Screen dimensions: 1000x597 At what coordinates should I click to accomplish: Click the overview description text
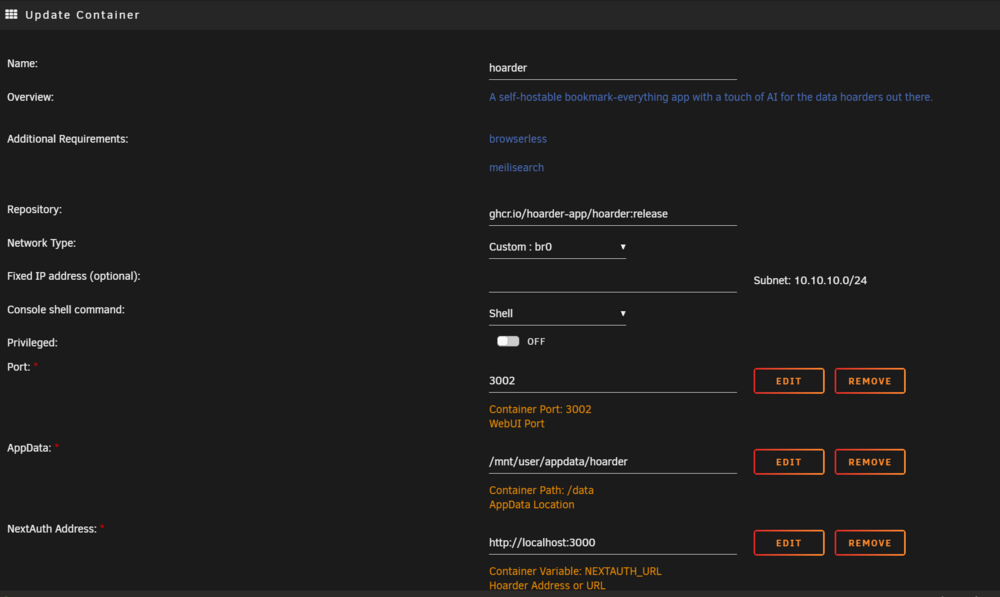(x=710, y=97)
